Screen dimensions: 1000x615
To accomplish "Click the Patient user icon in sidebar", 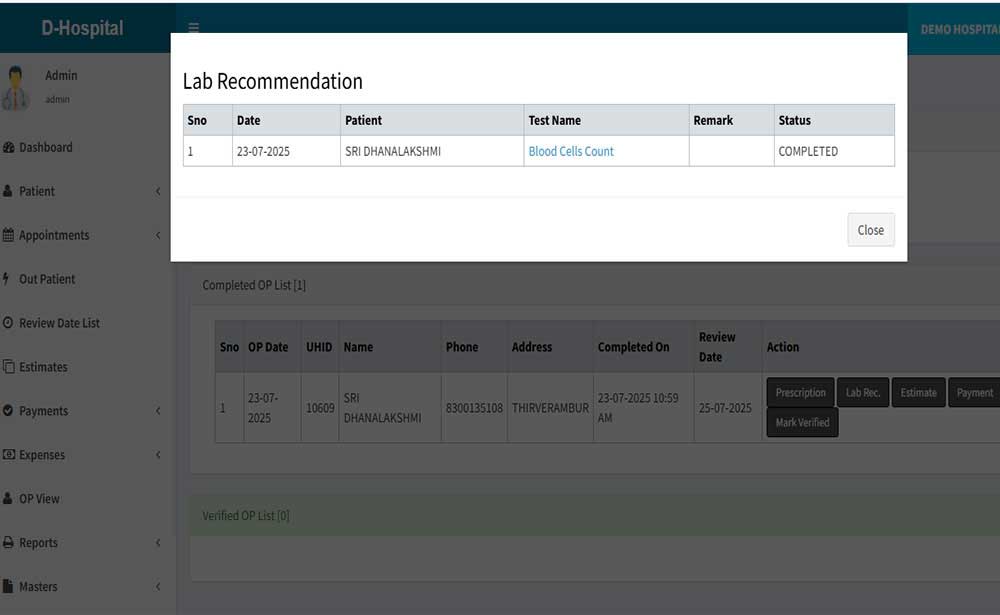I will pos(9,192).
